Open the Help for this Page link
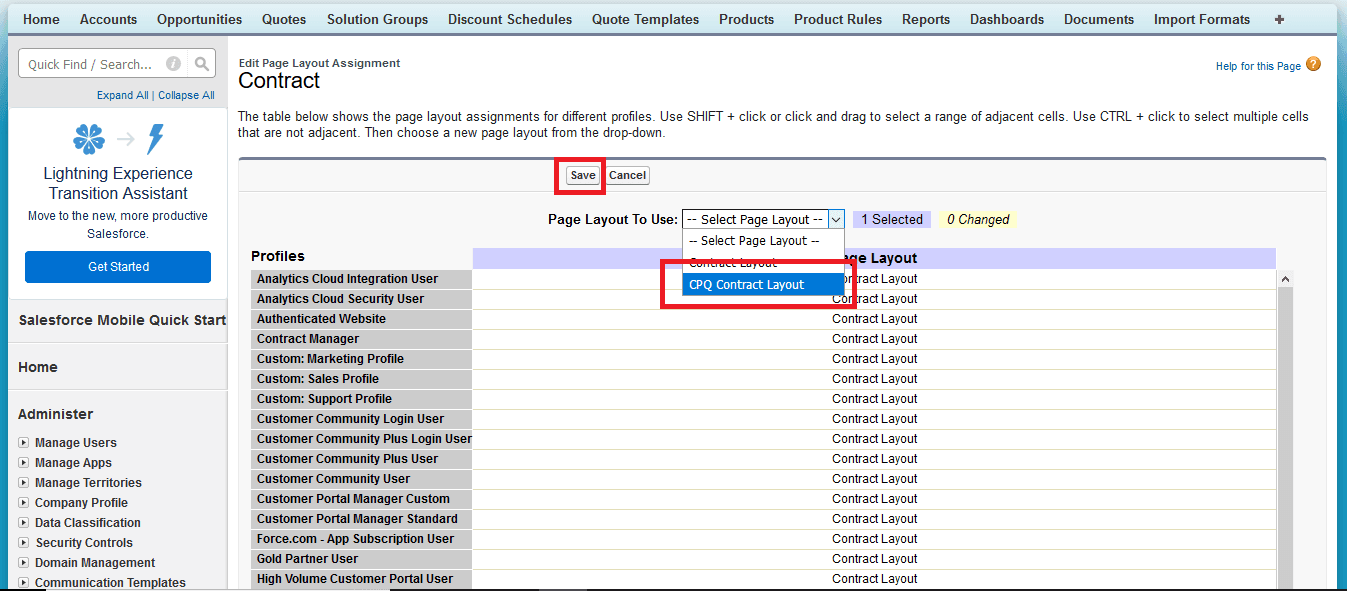The width and height of the screenshot is (1347, 591). coord(1258,66)
